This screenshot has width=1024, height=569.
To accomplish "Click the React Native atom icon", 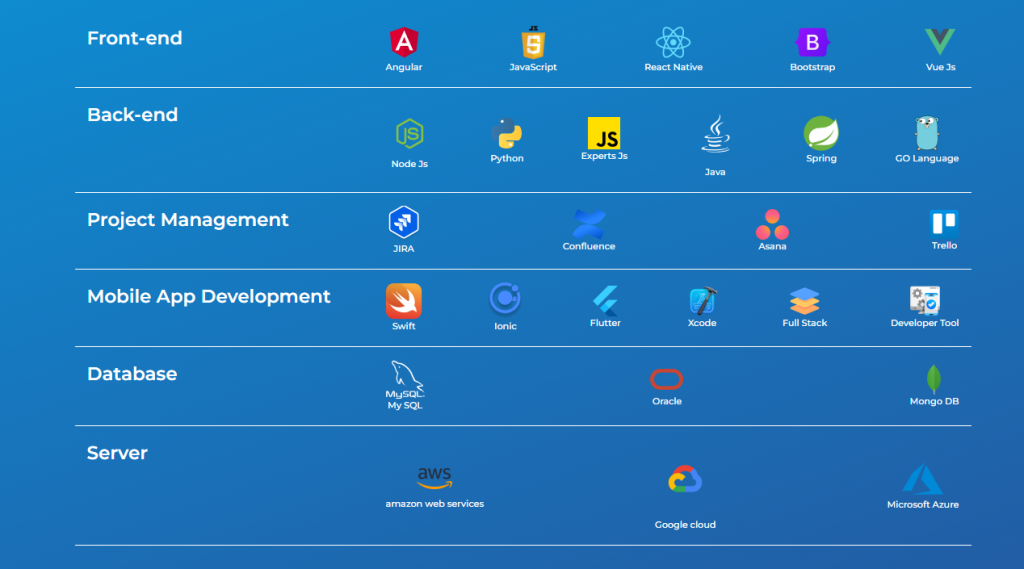I will click(673, 42).
